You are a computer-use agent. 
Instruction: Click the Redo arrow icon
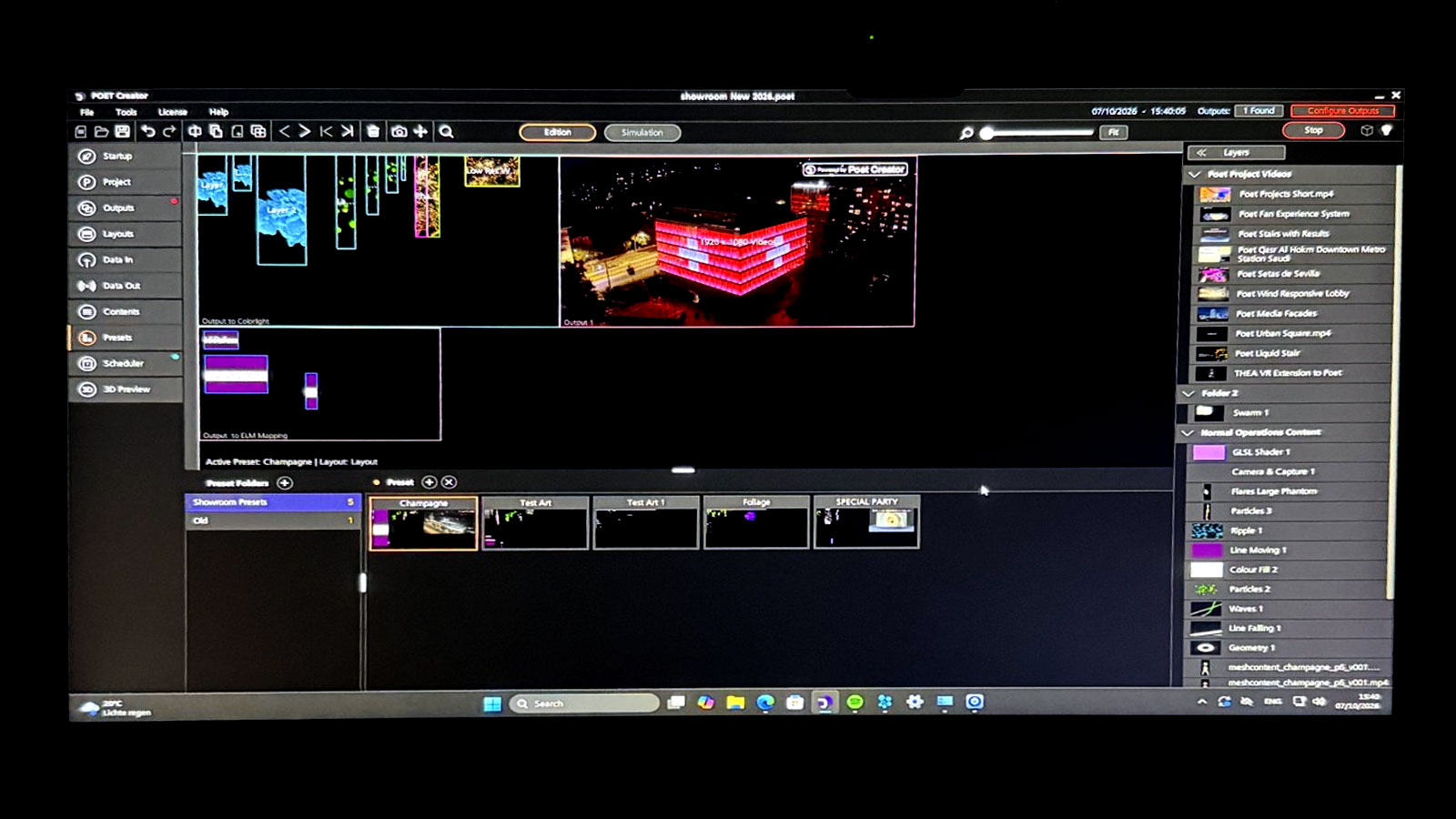coord(169,131)
